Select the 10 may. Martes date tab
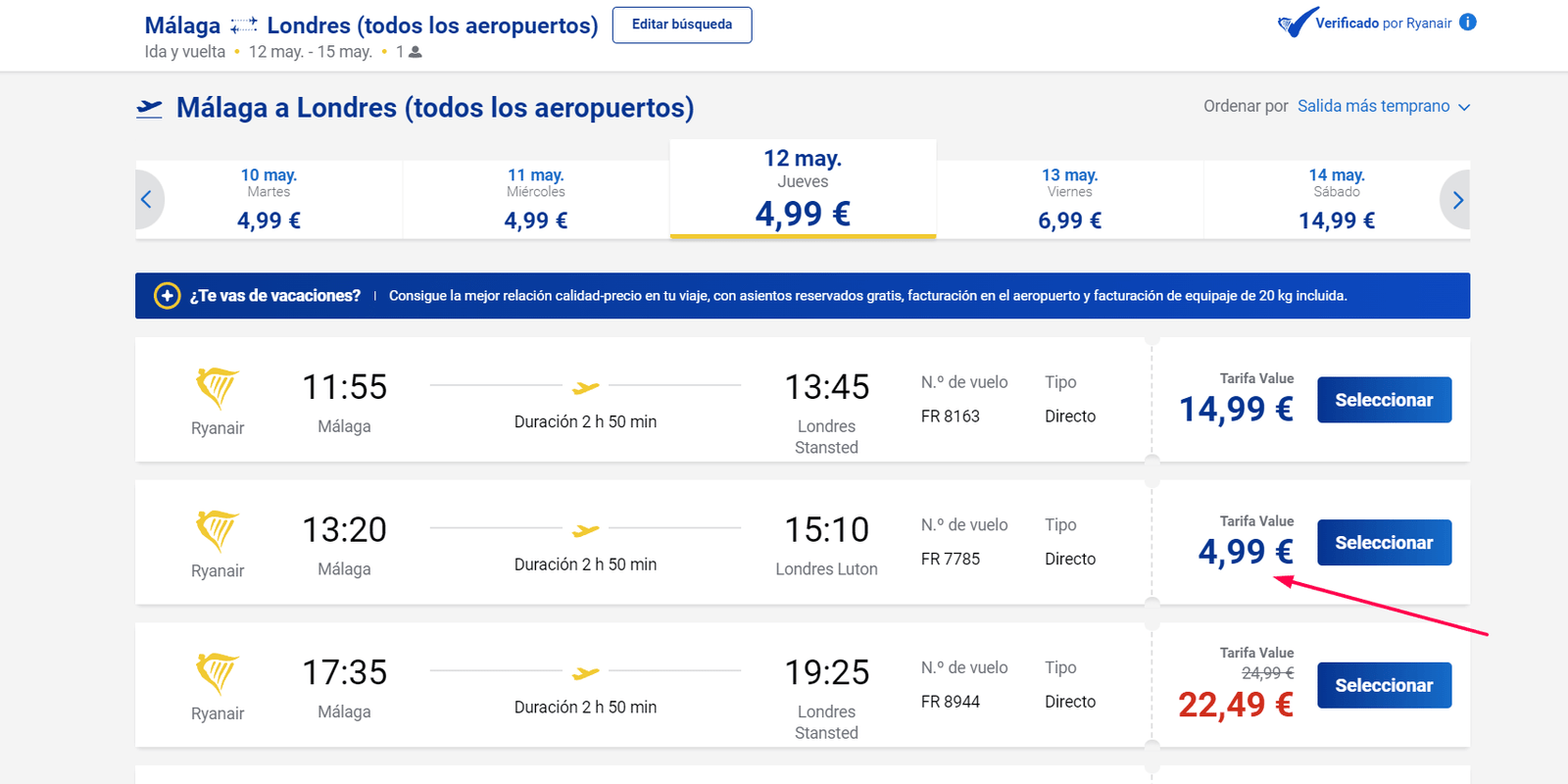Viewport: 1568px width, 784px height. coord(269,200)
